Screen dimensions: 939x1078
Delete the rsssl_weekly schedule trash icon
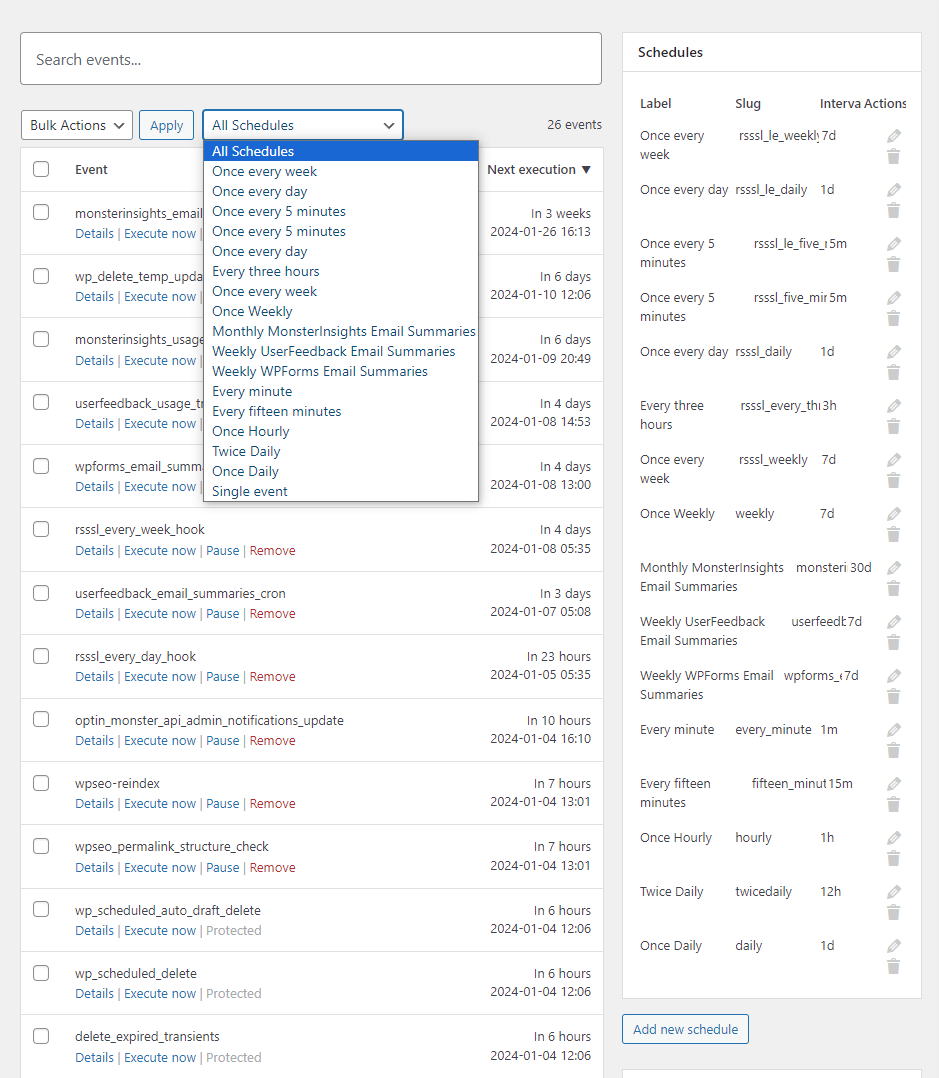(x=894, y=481)
